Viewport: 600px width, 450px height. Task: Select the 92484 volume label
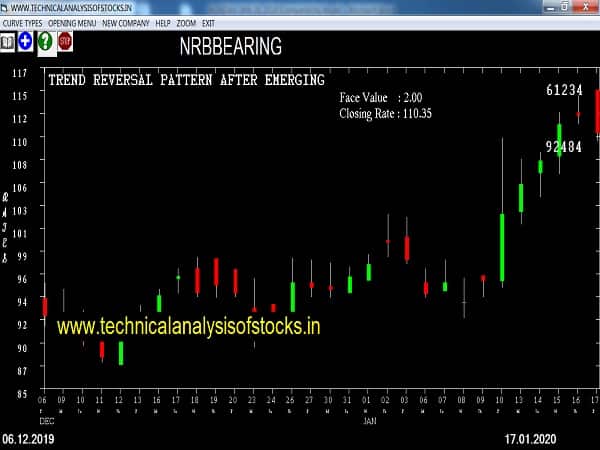click(x=564, y=147)
